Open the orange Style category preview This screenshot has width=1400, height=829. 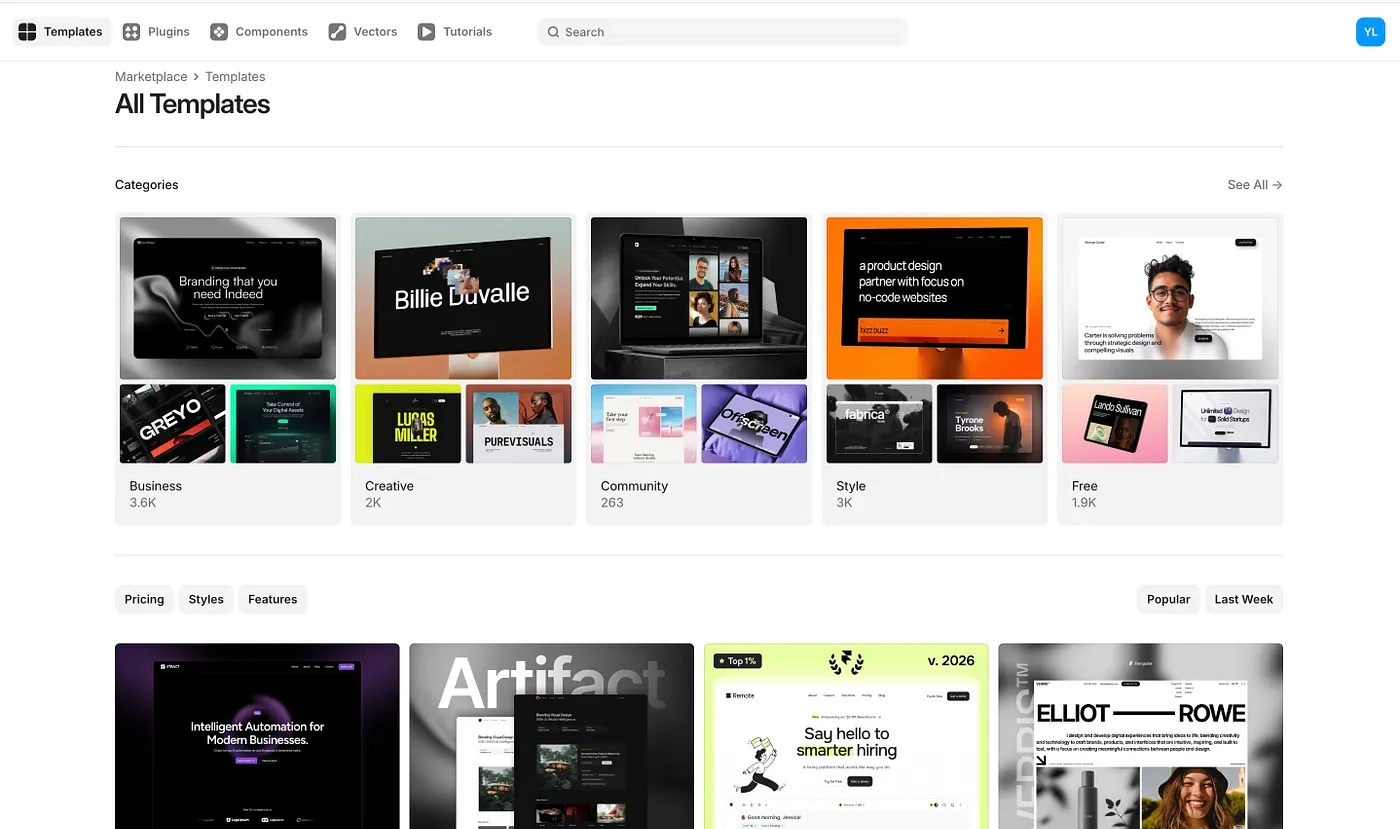point(934,298)
